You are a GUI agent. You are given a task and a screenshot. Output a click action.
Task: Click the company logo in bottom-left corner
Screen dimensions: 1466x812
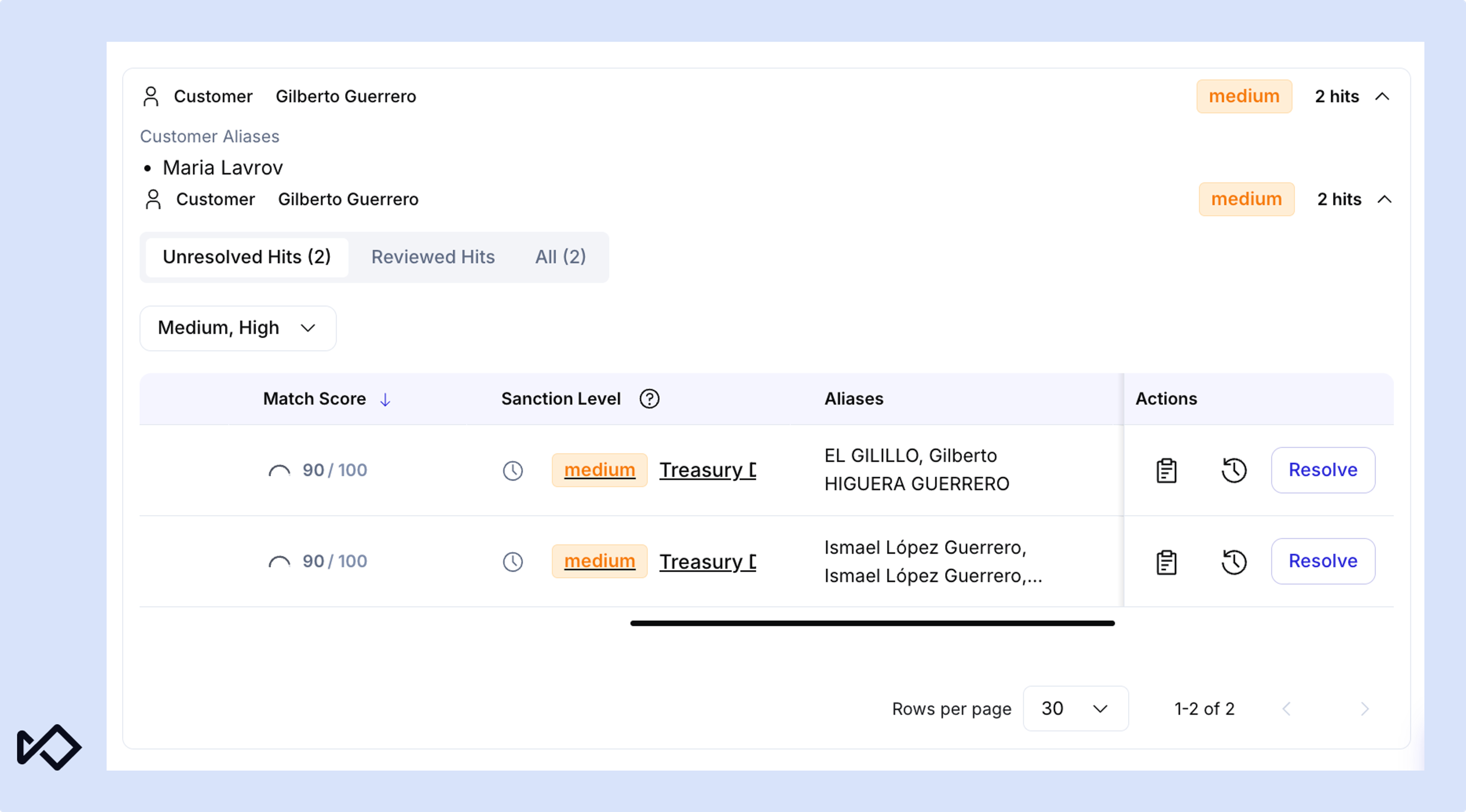(50, 747)
